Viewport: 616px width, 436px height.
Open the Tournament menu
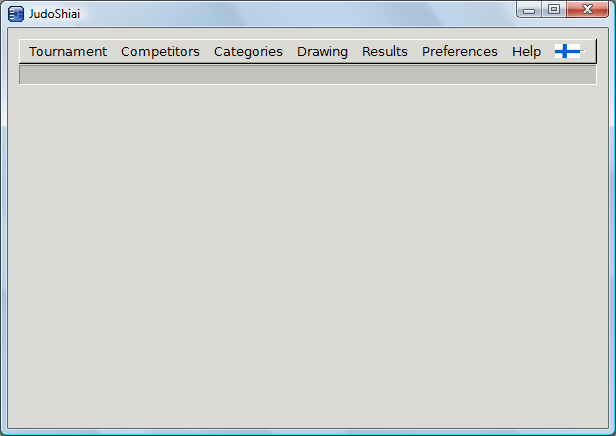click(x=68, y=52)
